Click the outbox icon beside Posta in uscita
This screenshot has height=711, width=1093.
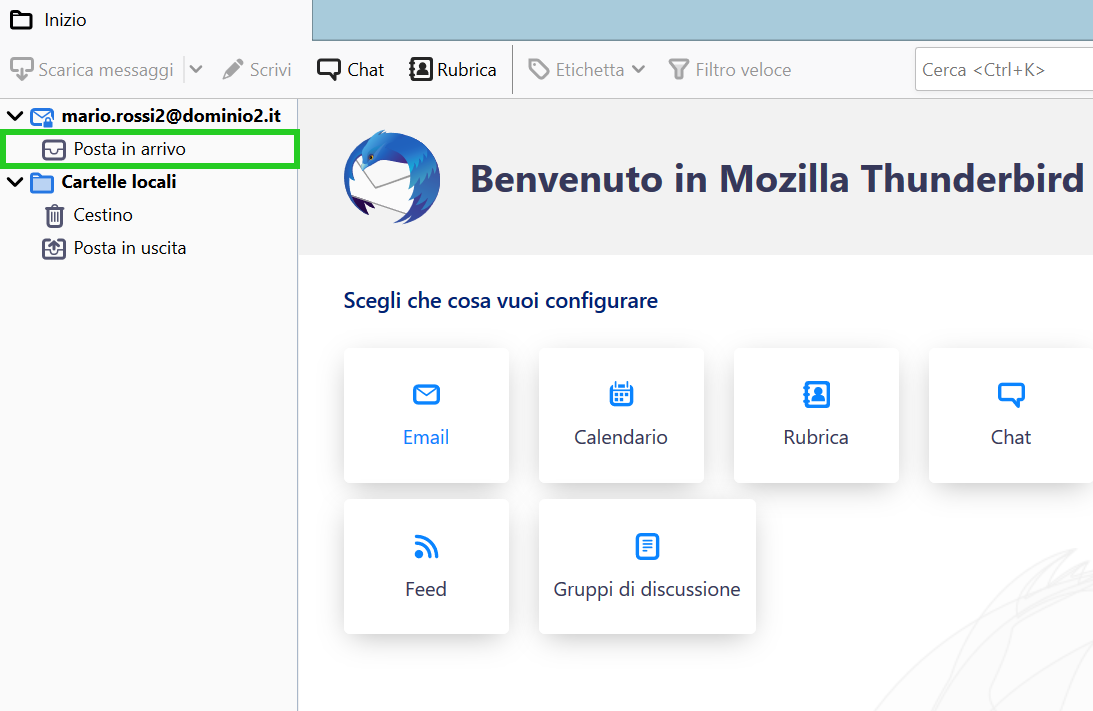pos(54,249)
